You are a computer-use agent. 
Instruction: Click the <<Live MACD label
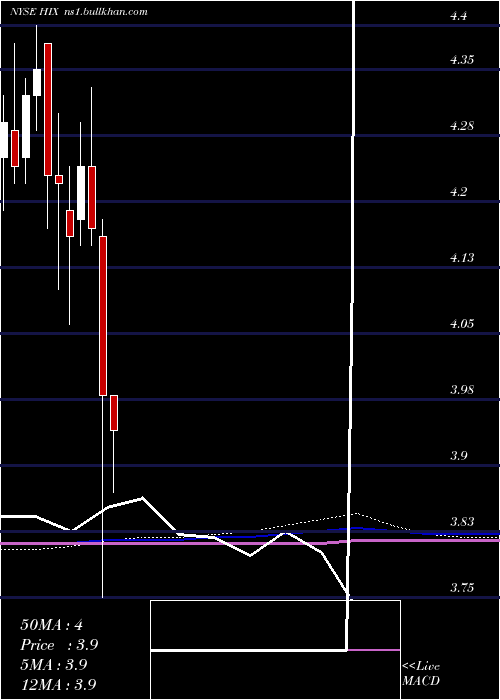tap(421, 674)
